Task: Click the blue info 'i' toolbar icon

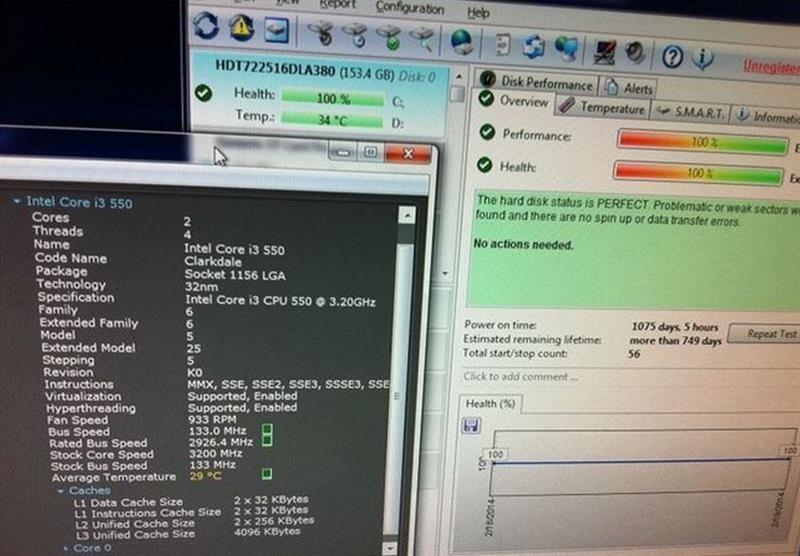Action: 703,58
